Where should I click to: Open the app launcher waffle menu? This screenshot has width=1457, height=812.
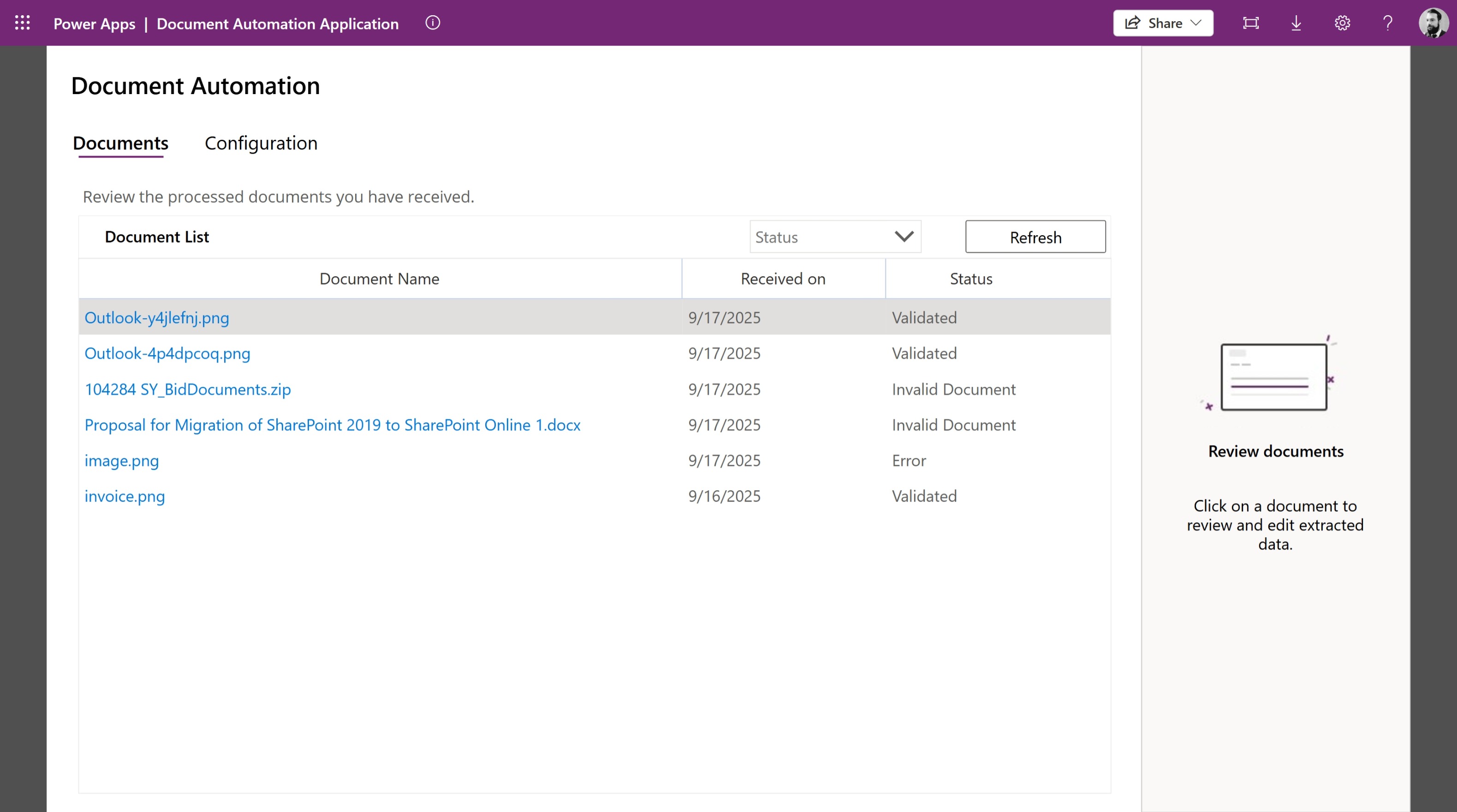click(x=22, y=23)
